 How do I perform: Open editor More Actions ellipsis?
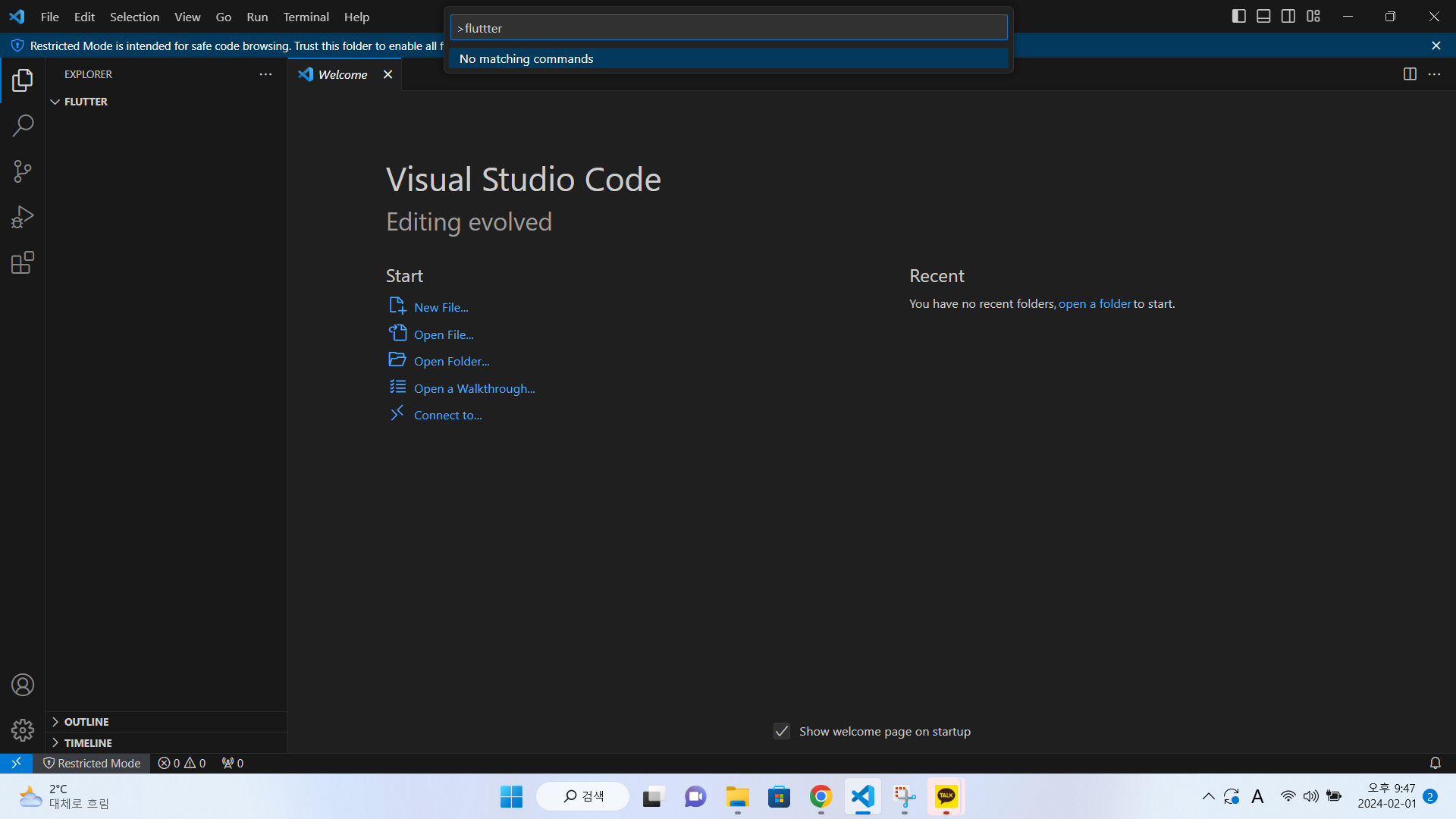pyautogui.click(x=1434, y=74)
